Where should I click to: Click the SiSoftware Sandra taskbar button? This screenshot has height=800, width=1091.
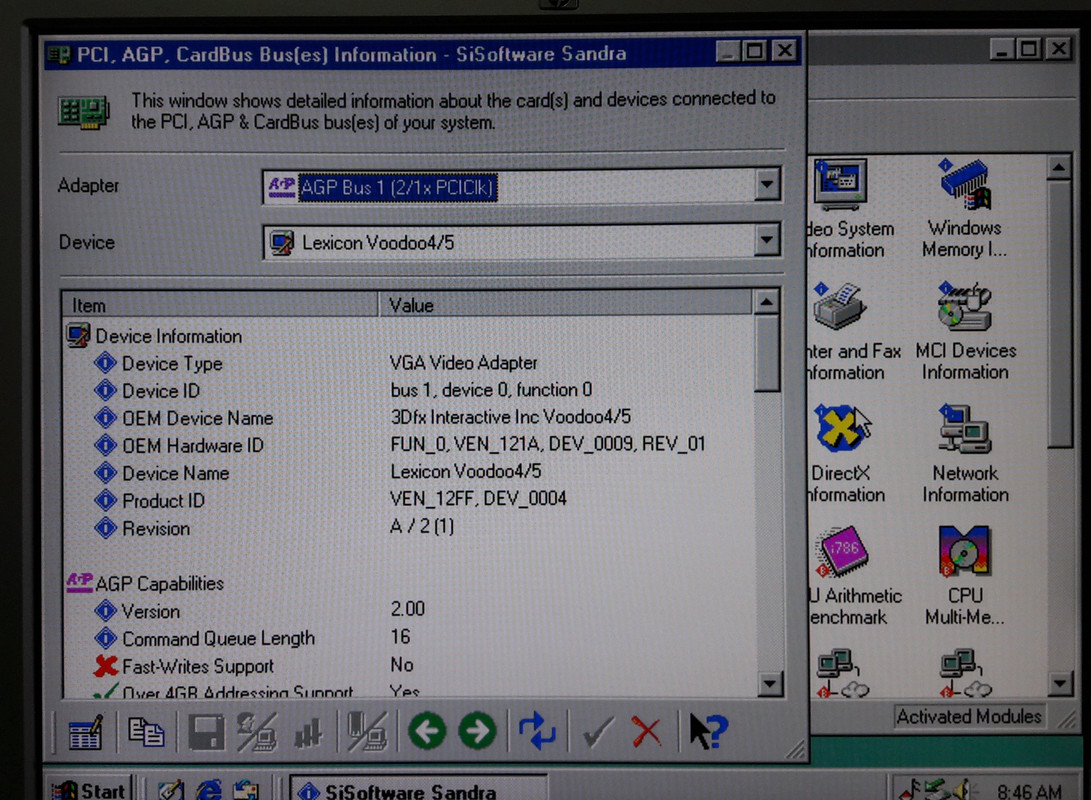[417, 790]
